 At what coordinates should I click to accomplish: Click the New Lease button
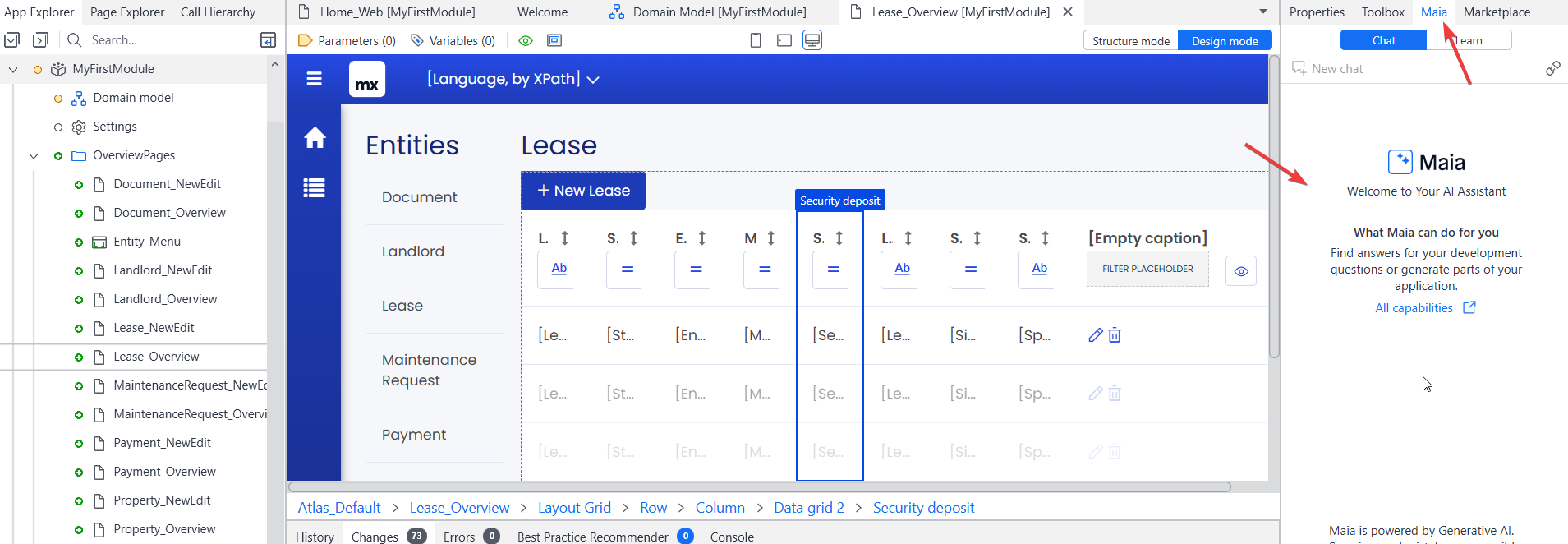click(583, 191)
